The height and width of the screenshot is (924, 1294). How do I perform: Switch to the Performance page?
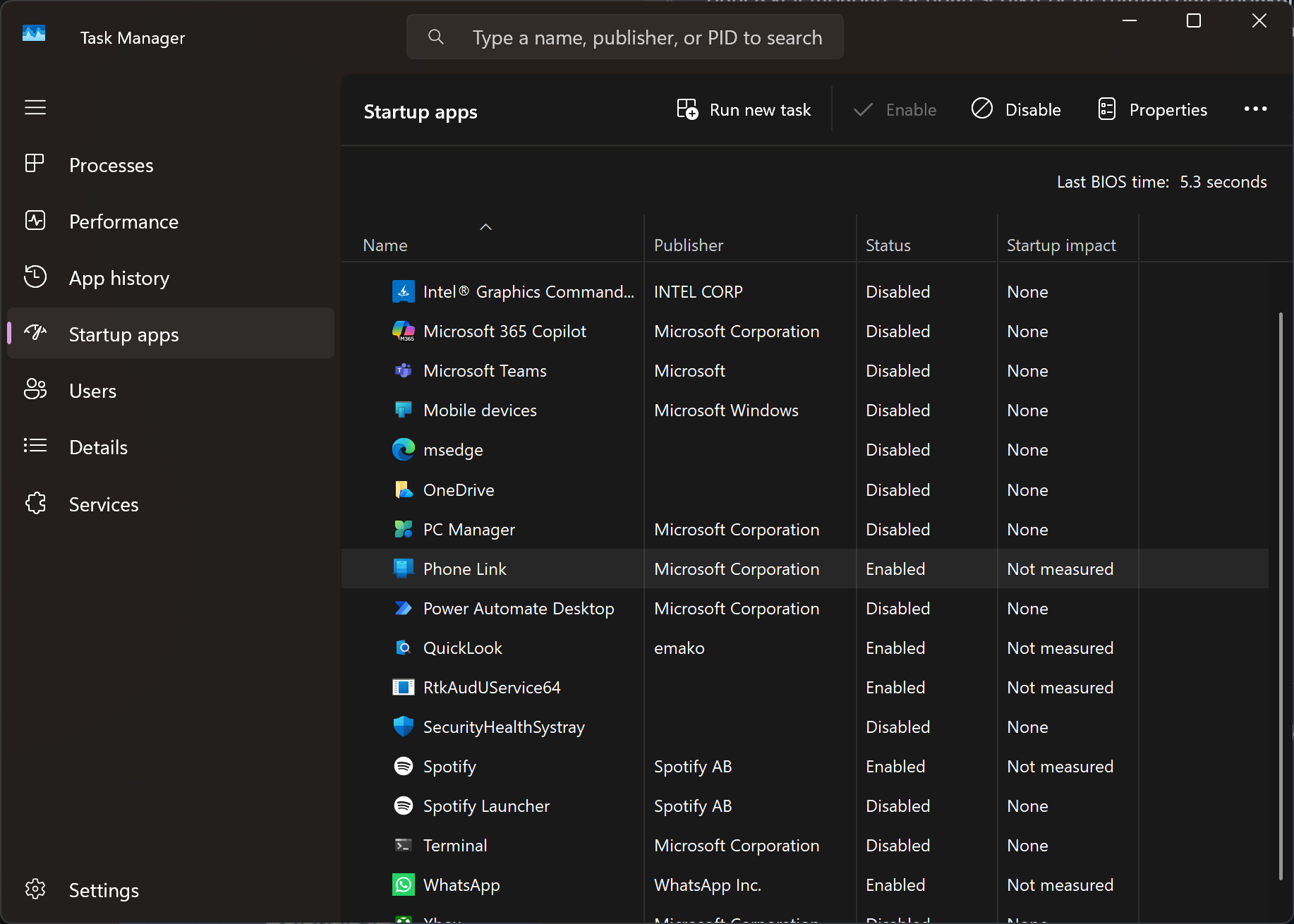point(123,221)
